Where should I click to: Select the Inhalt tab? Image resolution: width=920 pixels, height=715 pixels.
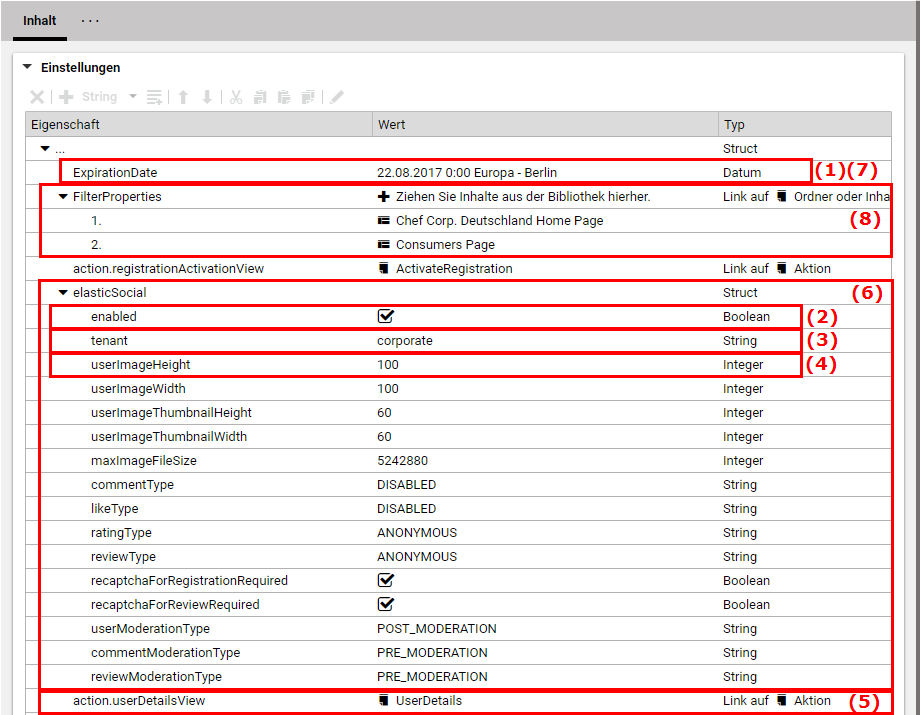pyautogui.click(x=39, y=21)
